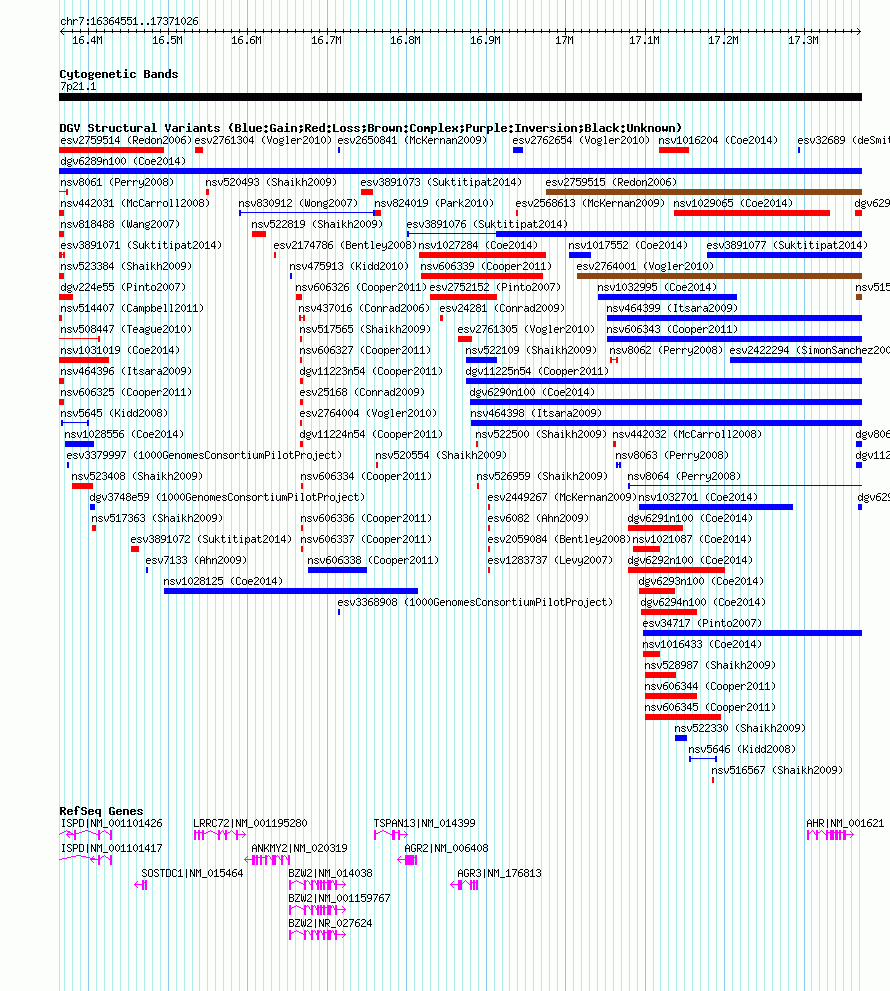
Task: Click the Cytogenetic Bands track title
Action: point(119,74)
